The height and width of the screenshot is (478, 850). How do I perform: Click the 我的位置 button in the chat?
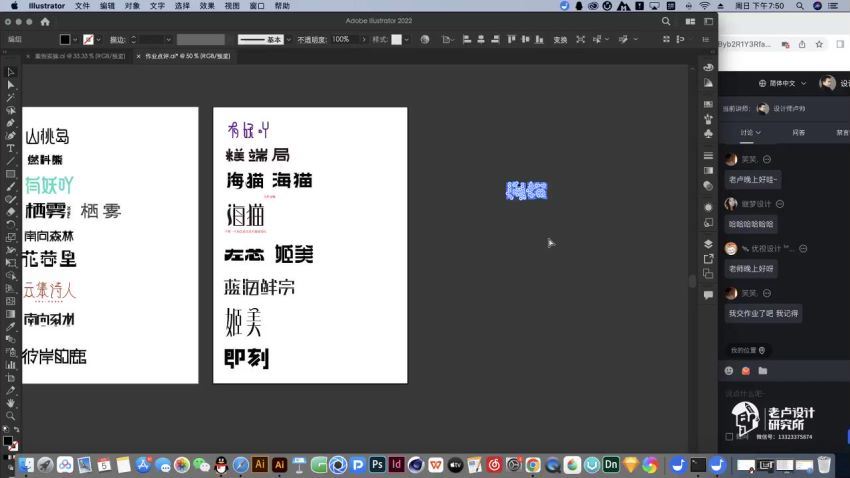(x=747, y=351)
